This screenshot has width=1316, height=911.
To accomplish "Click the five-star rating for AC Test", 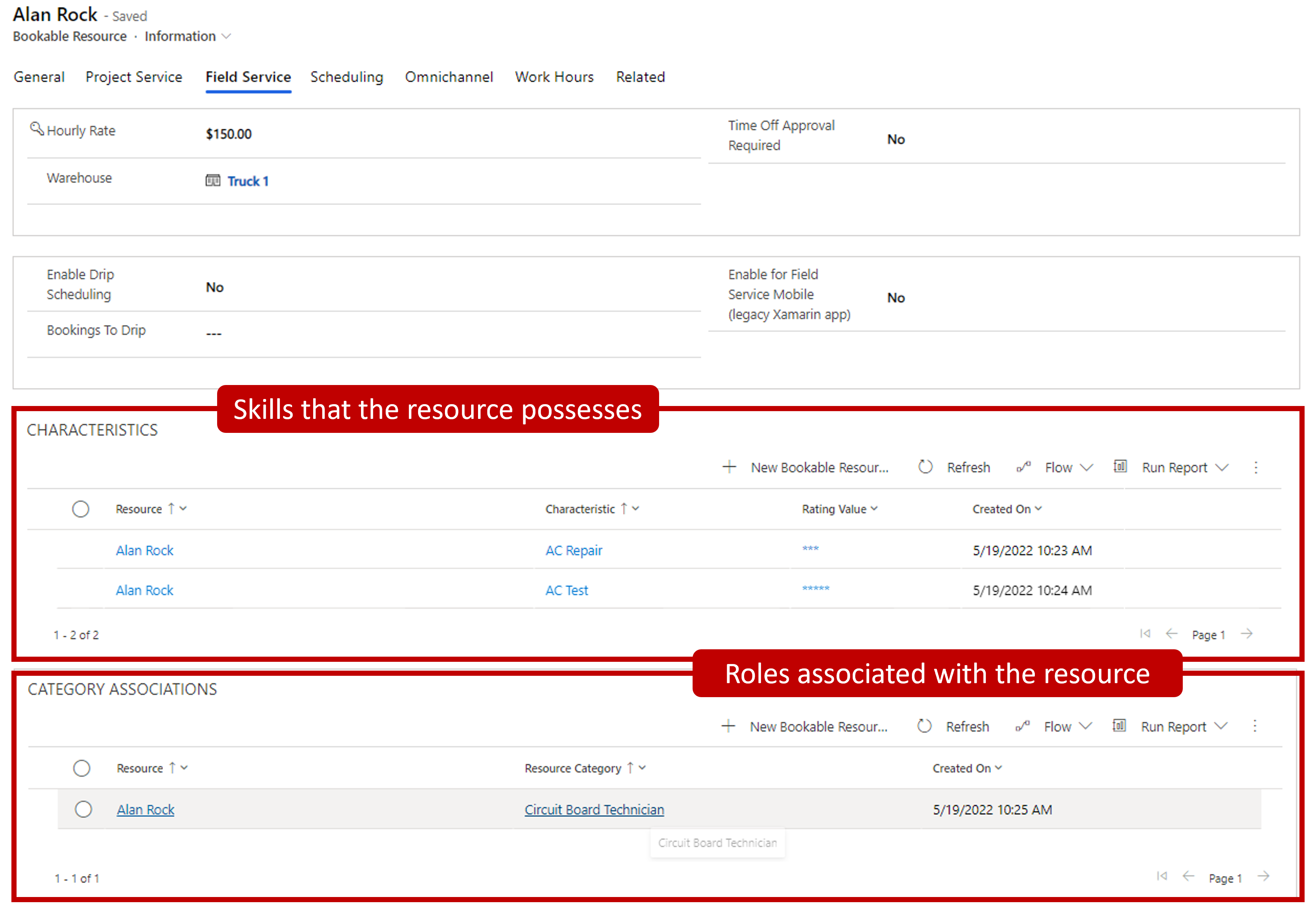I will click(x=816, y=589).
